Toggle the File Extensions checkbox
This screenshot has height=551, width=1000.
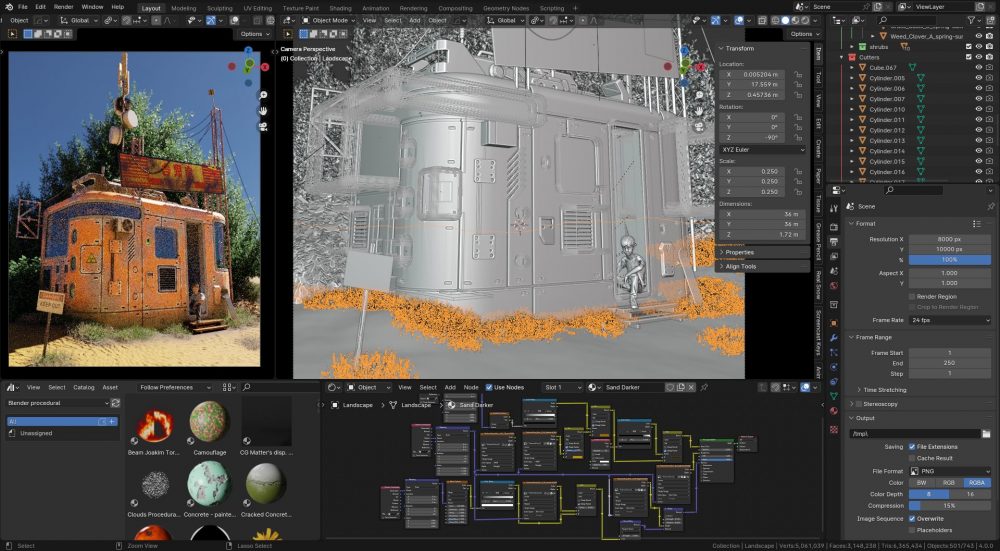[912, 447]
